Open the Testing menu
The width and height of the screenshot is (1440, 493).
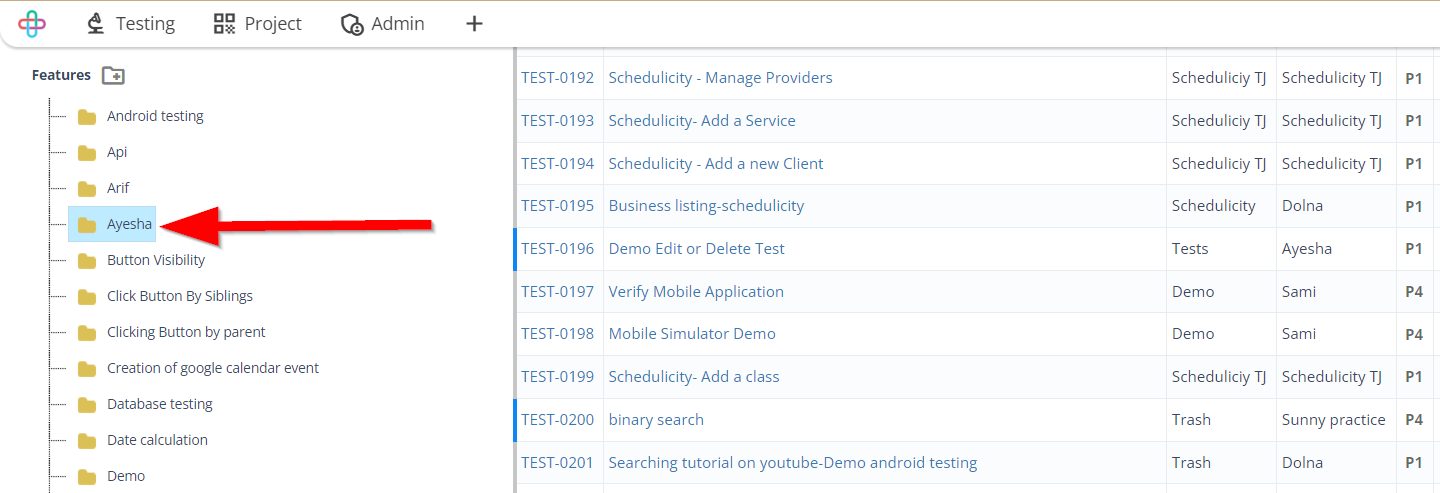[x=130, y=24]
